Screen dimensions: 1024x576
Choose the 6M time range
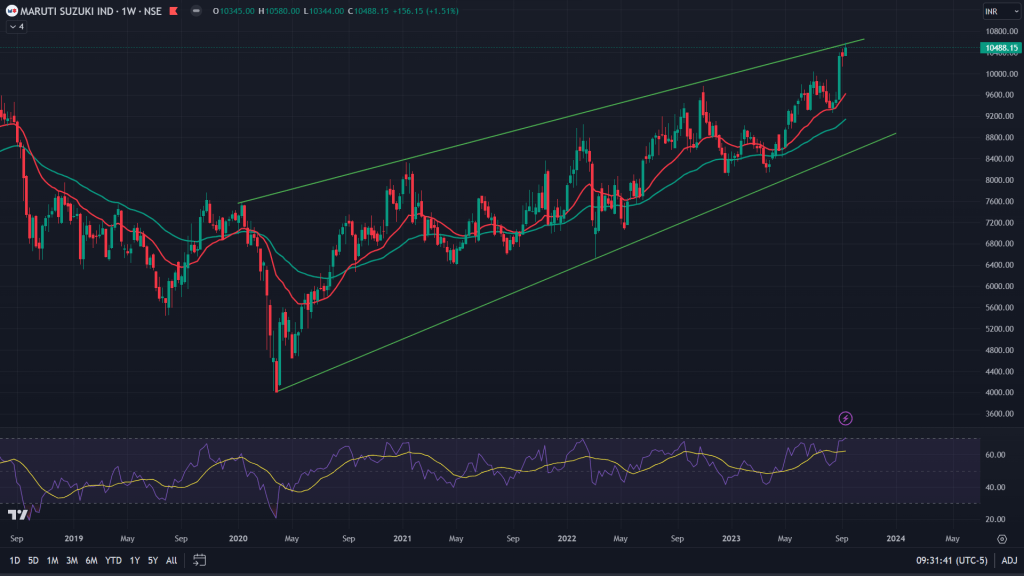tap(91, 560)
